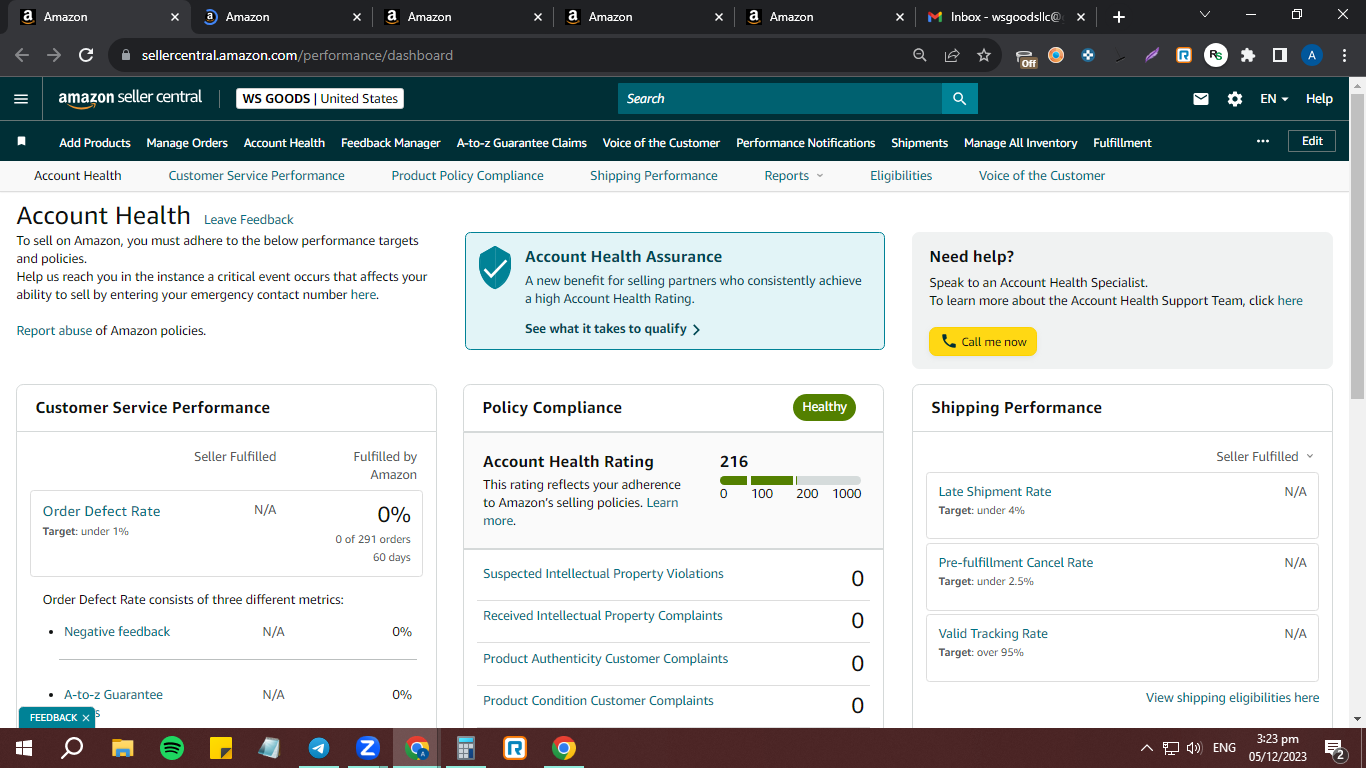Click the zoom magnifier icon in the address bar
Screen dimensions: 1366x768
tap(920, 55)
